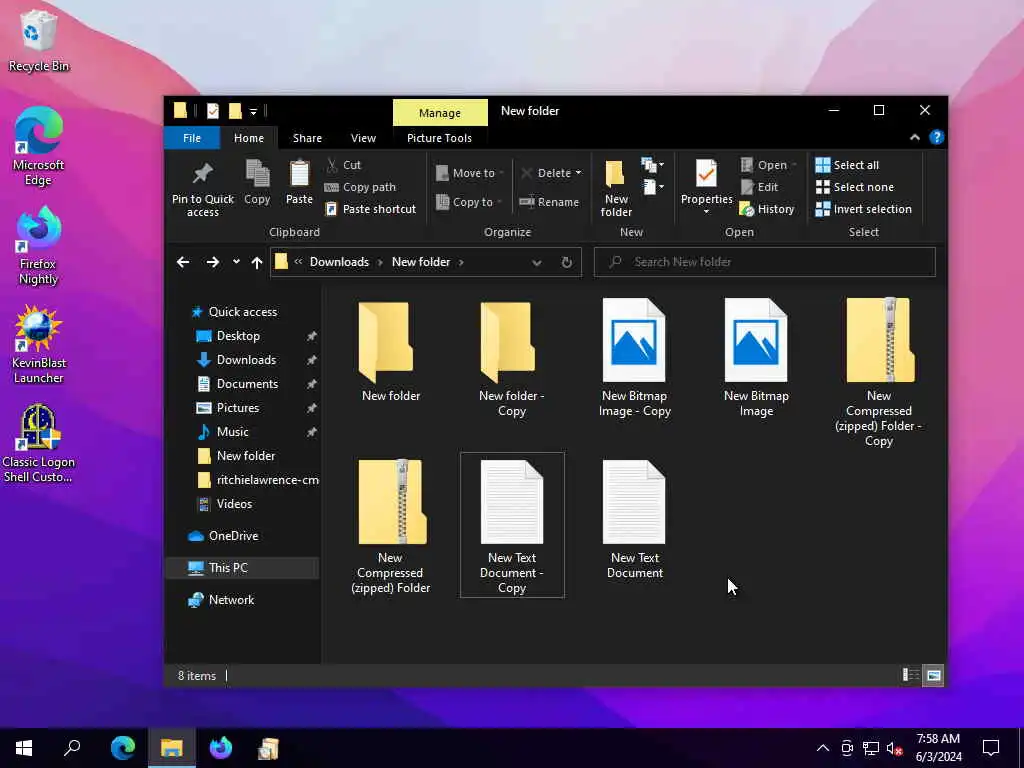The image size is (1024, 768).
Task: Click Select none in the ribbon
Action: click(855, 187)
